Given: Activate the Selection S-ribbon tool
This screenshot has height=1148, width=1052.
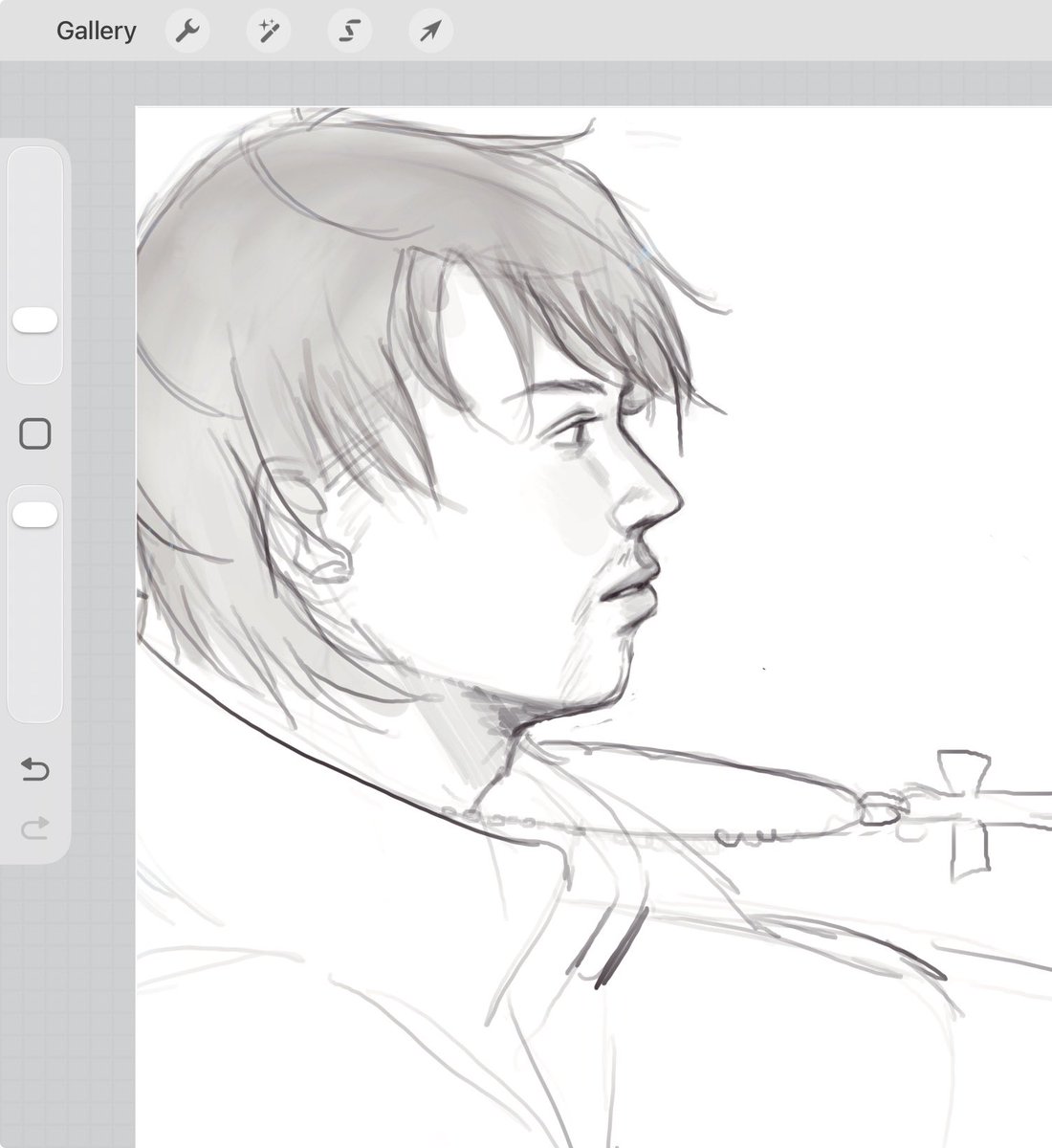Looking at the screenshot, I should point(350,31).
